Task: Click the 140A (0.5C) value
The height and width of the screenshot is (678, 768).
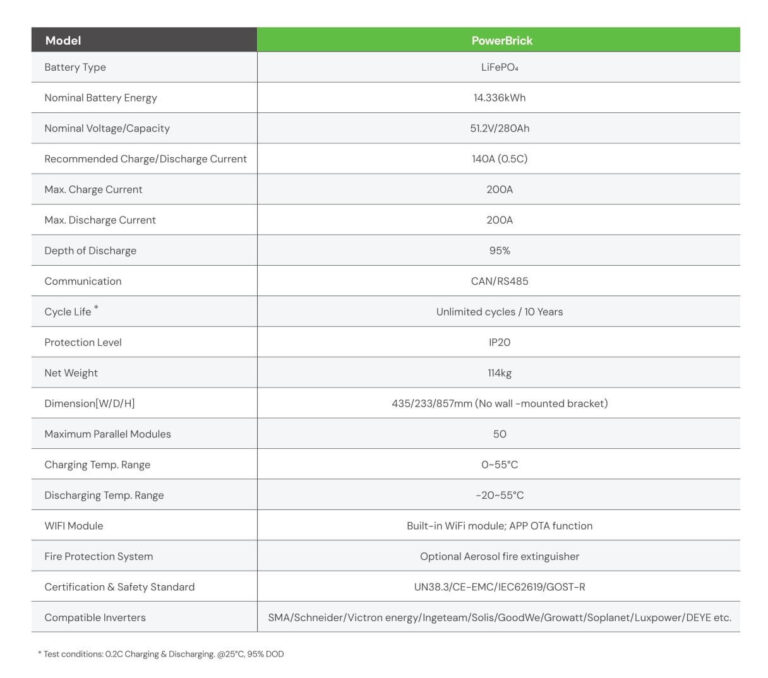Action: 499,159
